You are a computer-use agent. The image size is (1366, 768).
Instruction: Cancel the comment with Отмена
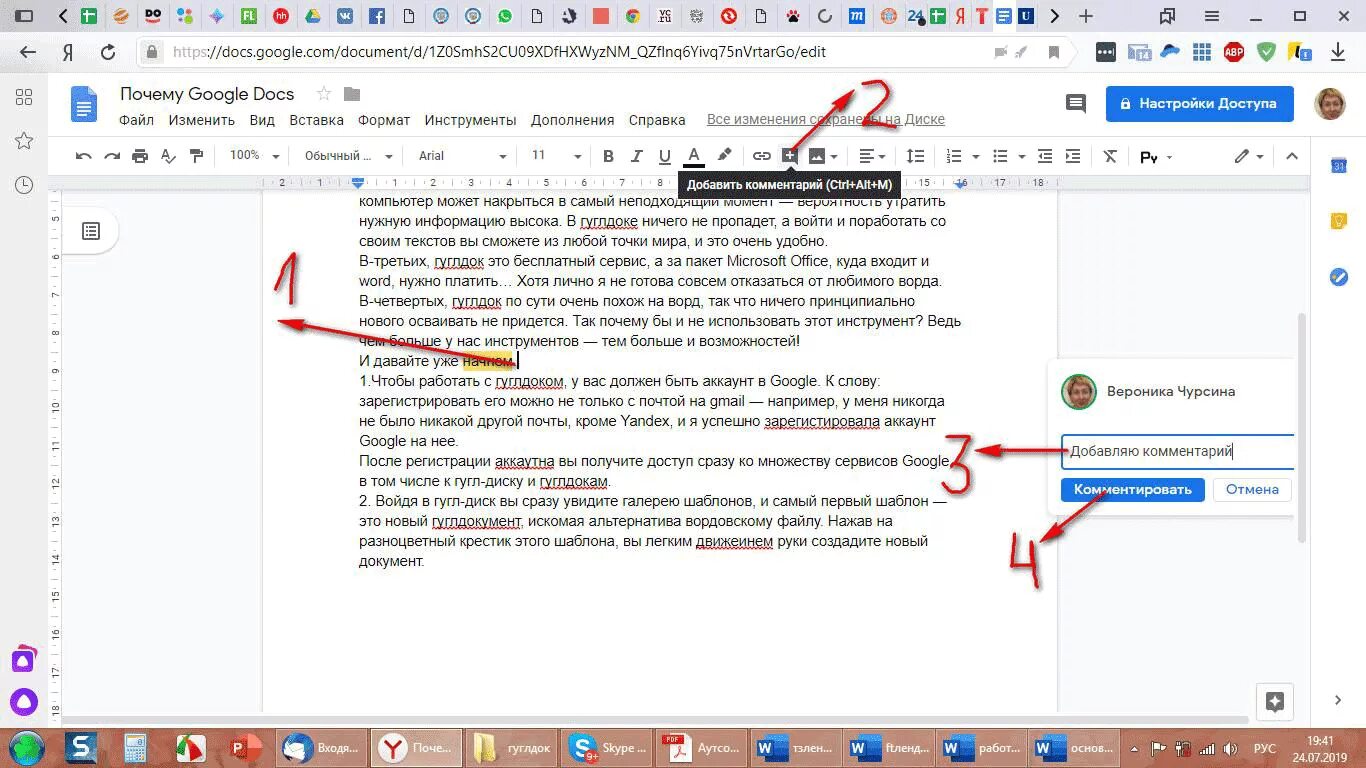click(1252, 489)
